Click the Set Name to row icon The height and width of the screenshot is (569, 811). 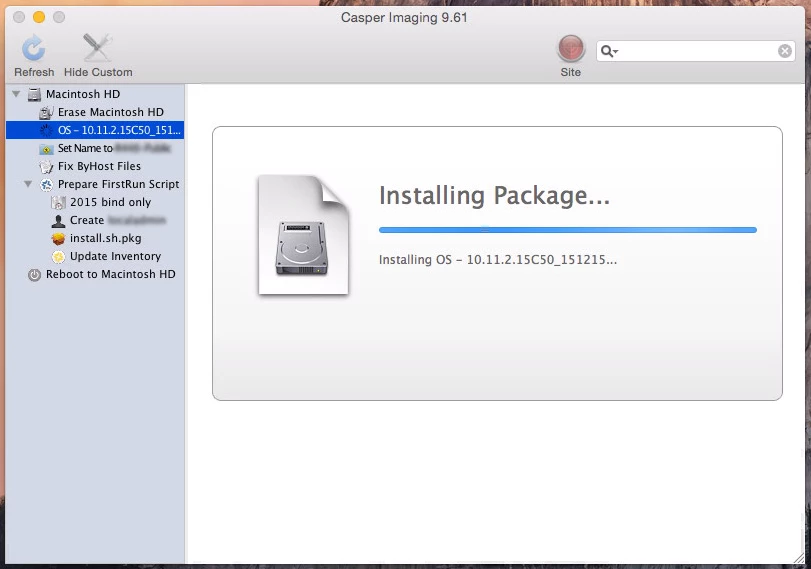(46, 149)
